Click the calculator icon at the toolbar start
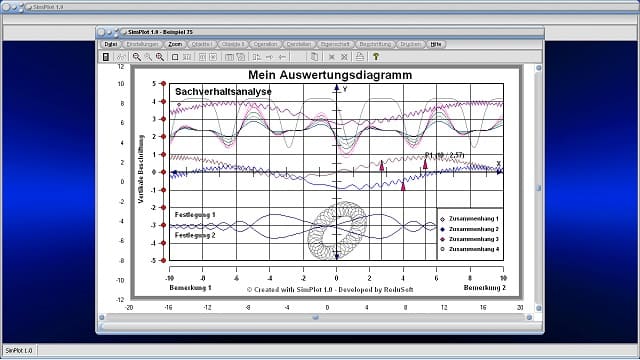Screen dimensions: 640x360 click(106, 57)
